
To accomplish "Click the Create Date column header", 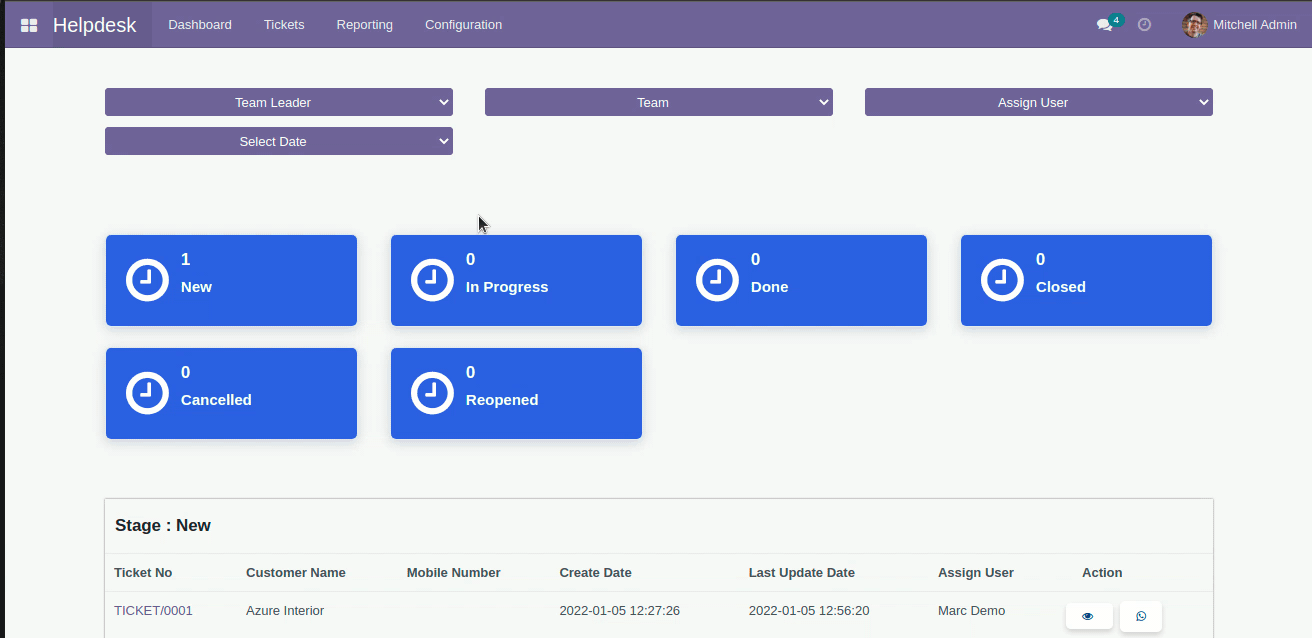I will (596, 573).
